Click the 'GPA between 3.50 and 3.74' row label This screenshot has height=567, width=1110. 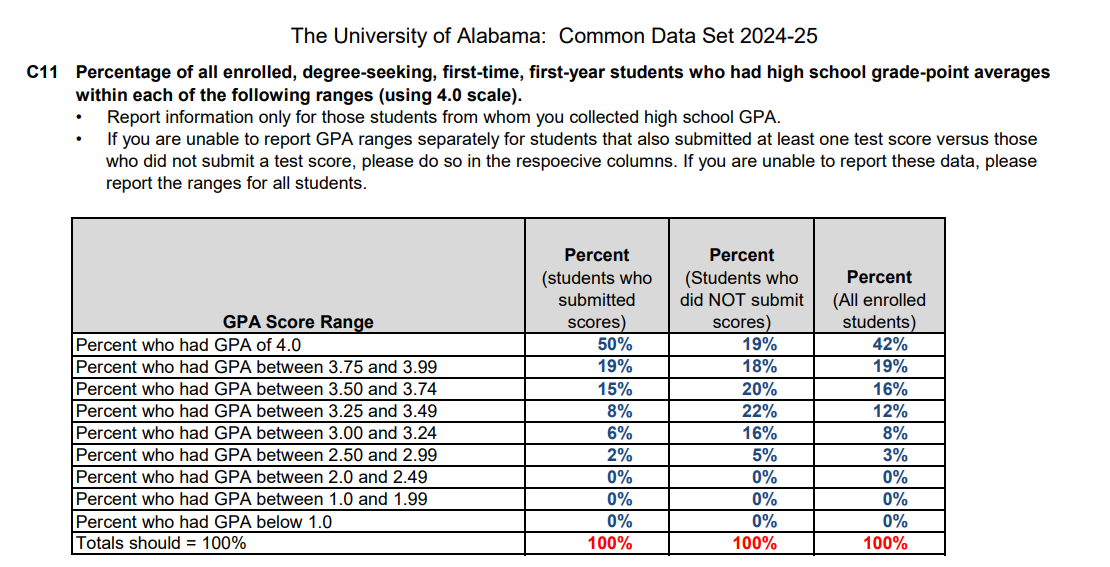pyautogui.click(x=256, y=389)
